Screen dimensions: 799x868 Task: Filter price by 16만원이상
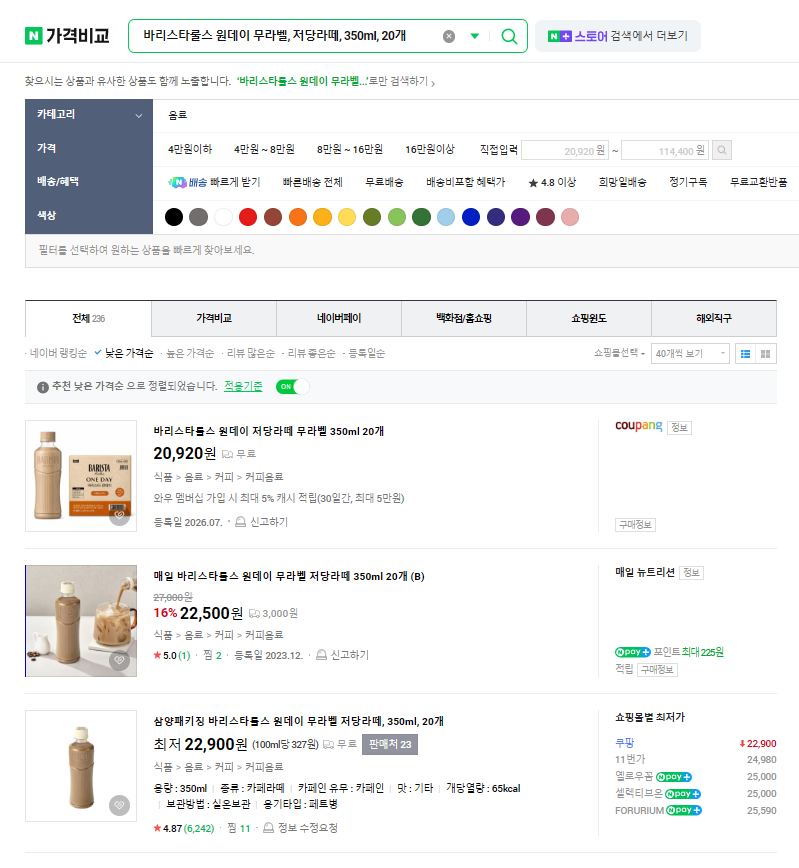[x=430, y=149]
